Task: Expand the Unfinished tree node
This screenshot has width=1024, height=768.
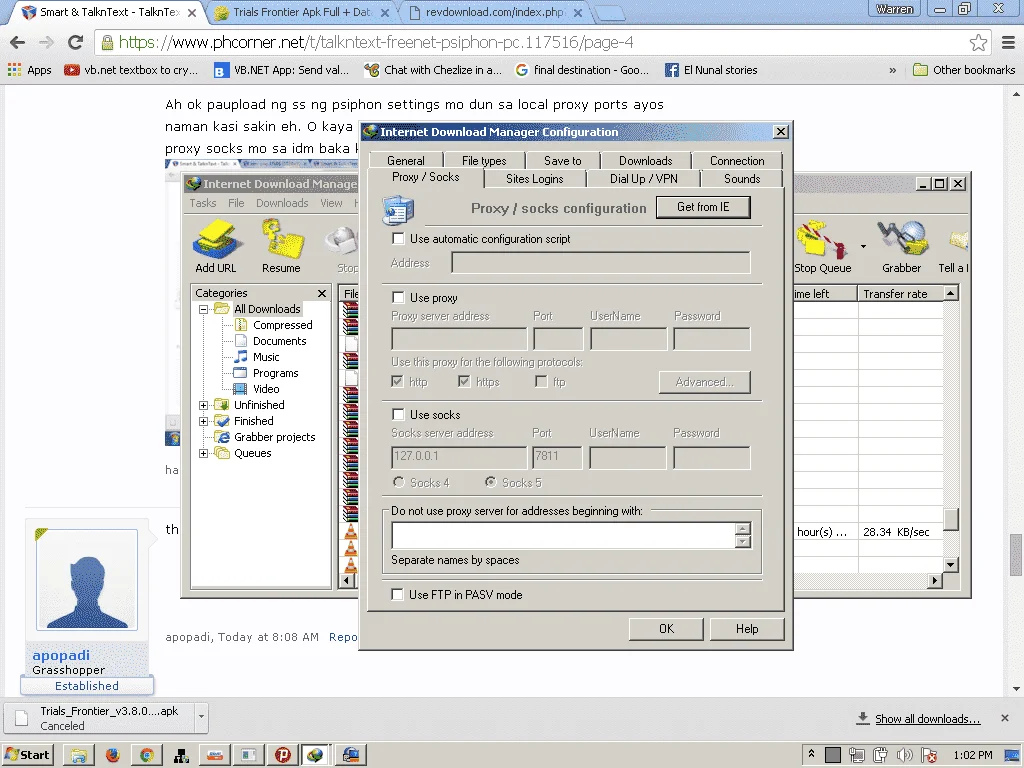Action: point(204,405)
